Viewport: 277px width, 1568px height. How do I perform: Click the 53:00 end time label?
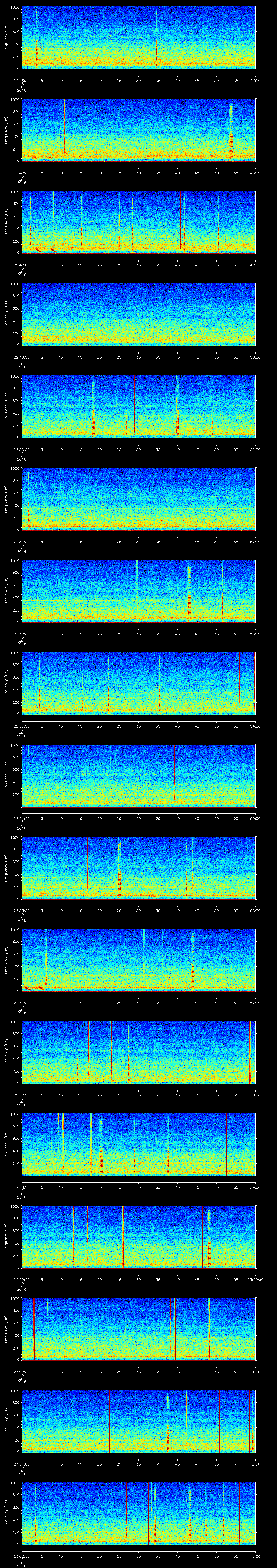pyautogui.click(x=255, y=634)
